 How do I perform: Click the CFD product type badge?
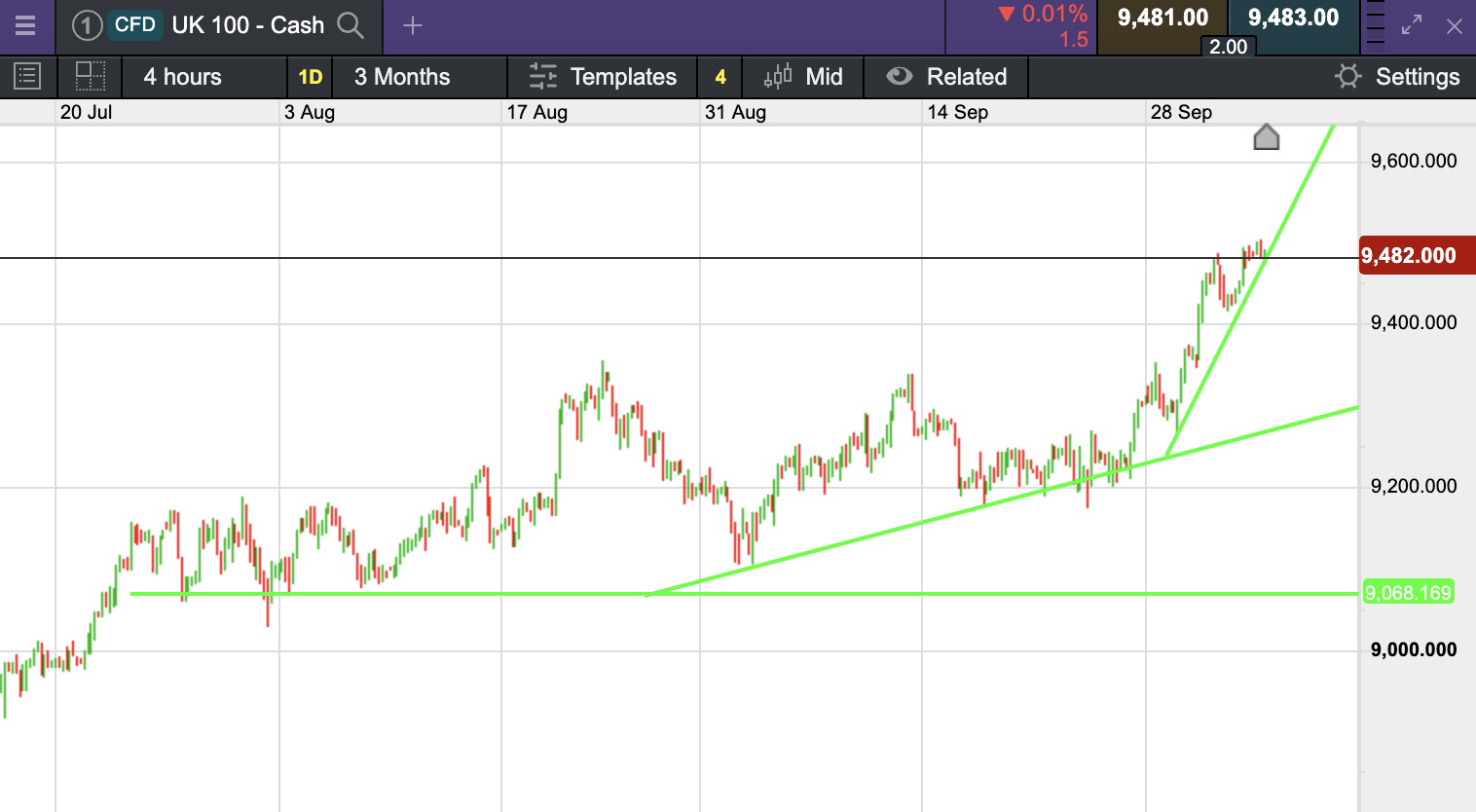pos(135,25)
